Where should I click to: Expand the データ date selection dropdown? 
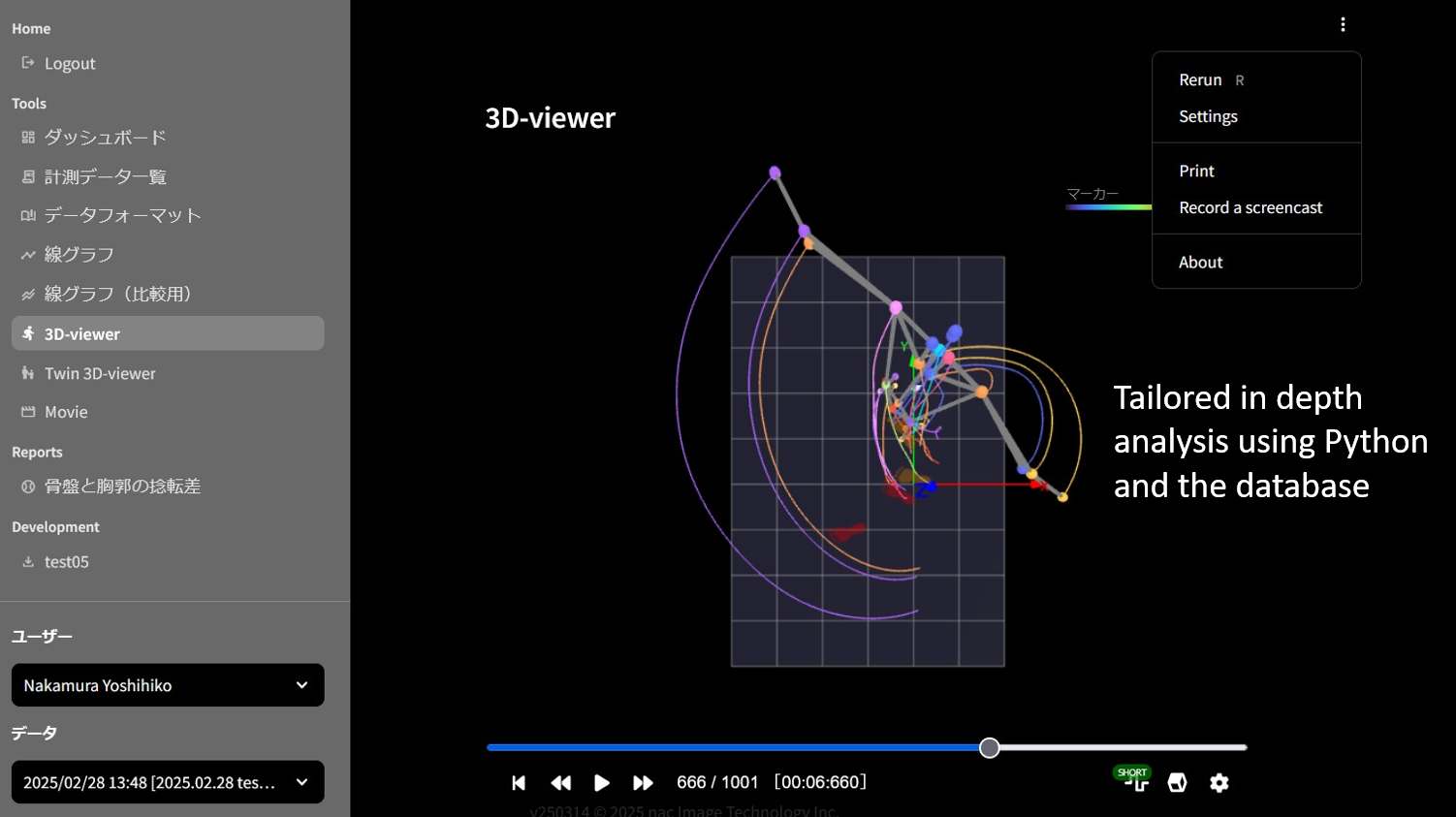coord(168,782)
